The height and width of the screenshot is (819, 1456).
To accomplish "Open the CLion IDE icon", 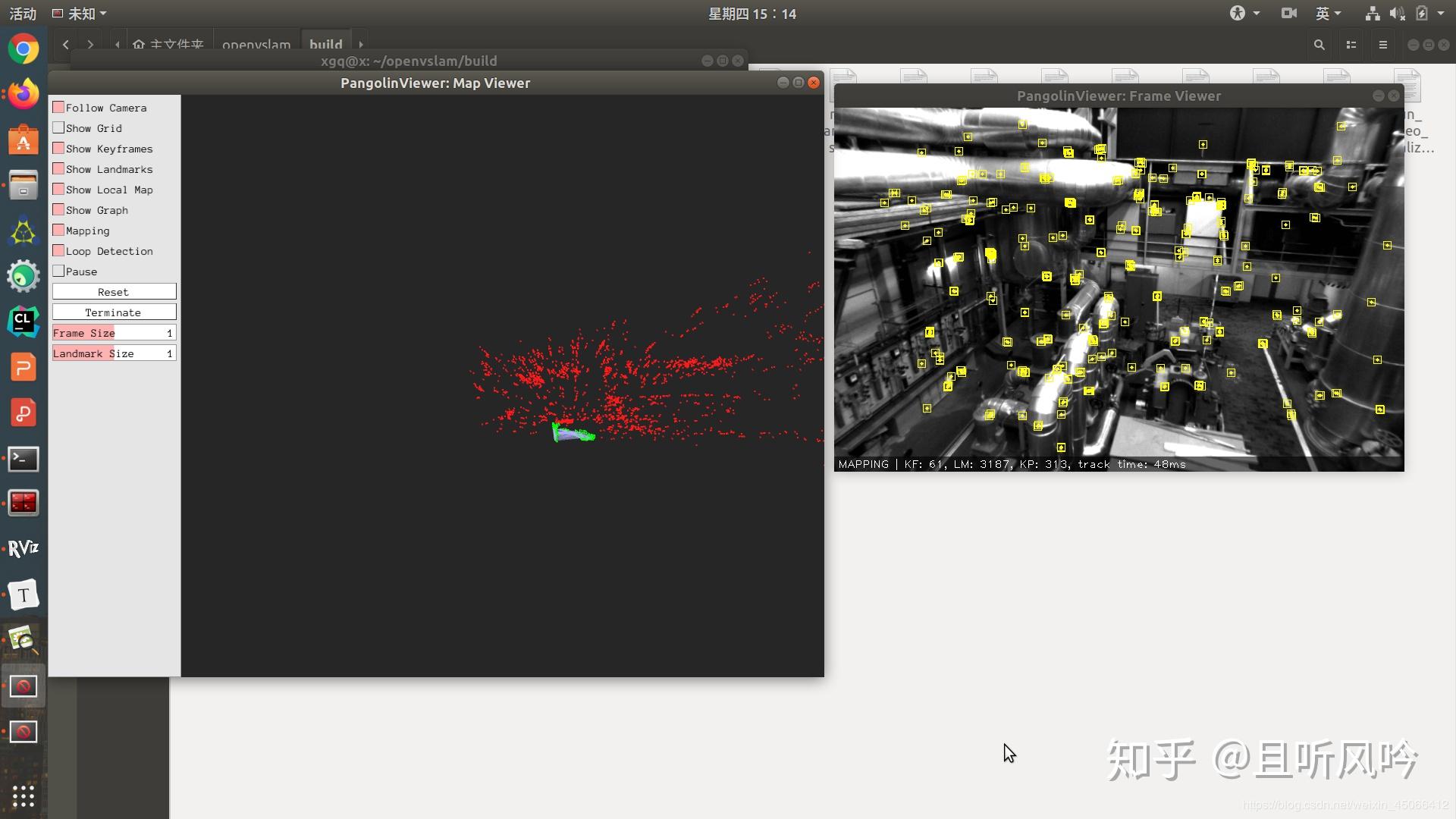I will click(x=24, y=322).
